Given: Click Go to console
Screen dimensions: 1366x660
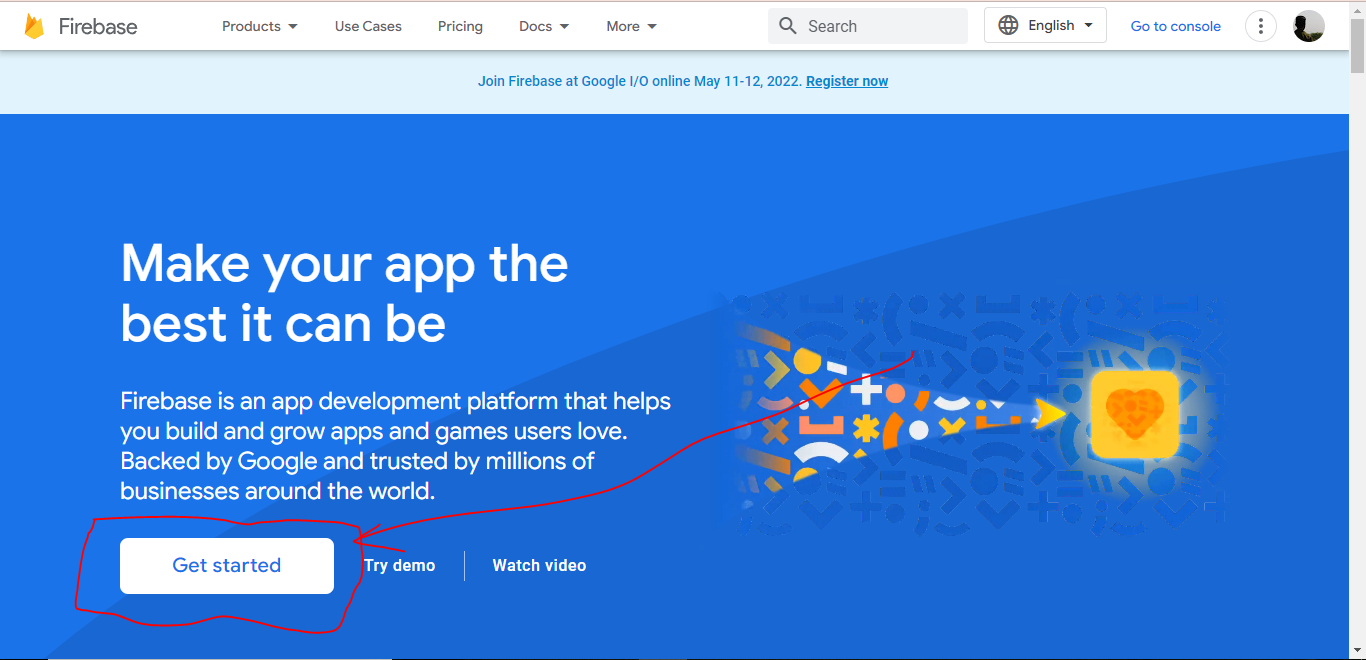Looking at the screenshot, I should point(1175,25).
